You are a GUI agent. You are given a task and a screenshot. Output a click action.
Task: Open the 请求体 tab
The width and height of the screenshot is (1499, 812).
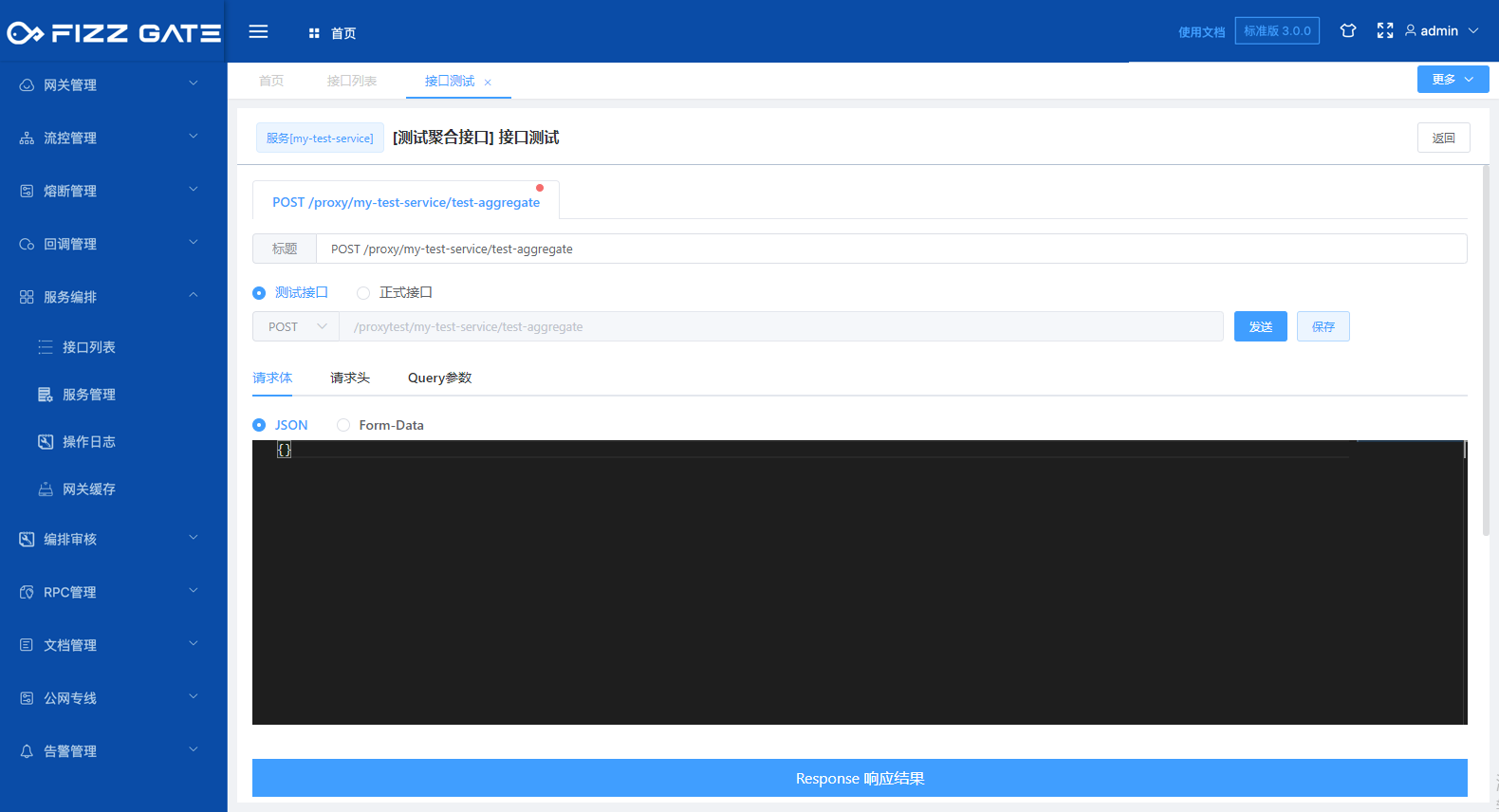272,378
